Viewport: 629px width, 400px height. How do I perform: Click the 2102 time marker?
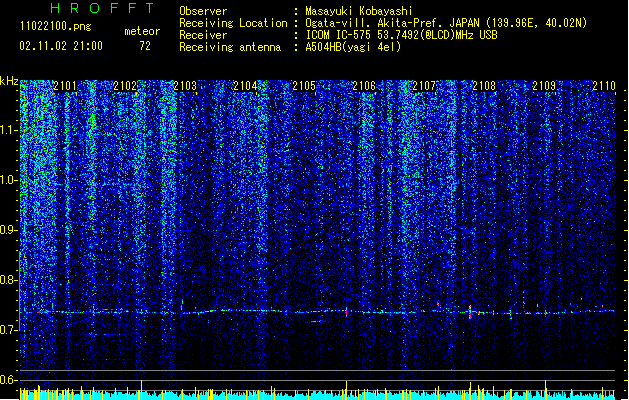(x=125, y=86)
